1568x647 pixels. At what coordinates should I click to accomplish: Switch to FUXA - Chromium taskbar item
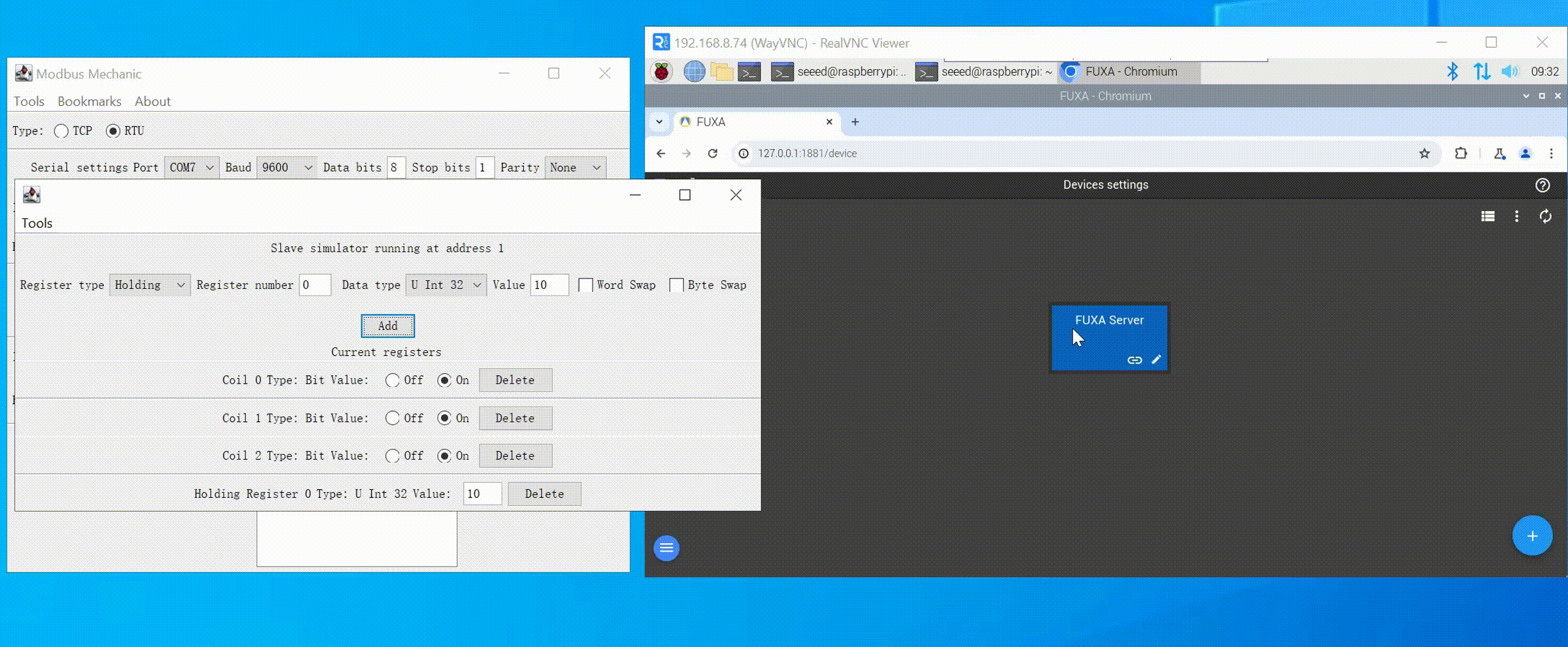click(x=1129, y=72)
